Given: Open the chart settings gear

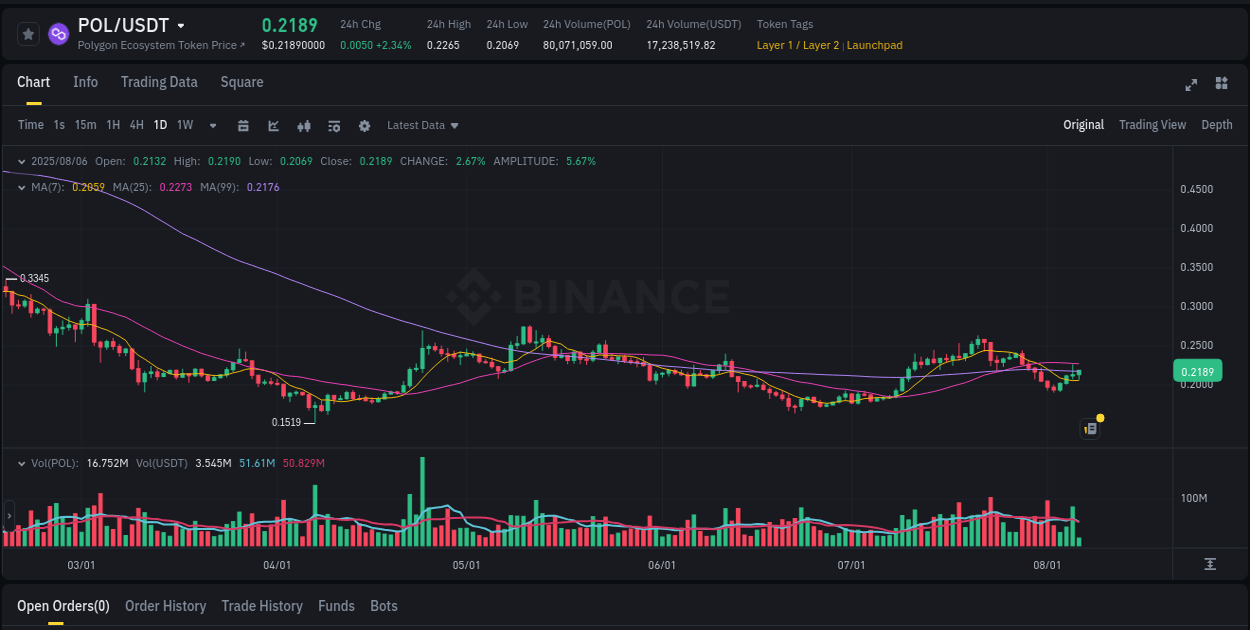Looking at the screenshot, I should [x=364, y=125].
